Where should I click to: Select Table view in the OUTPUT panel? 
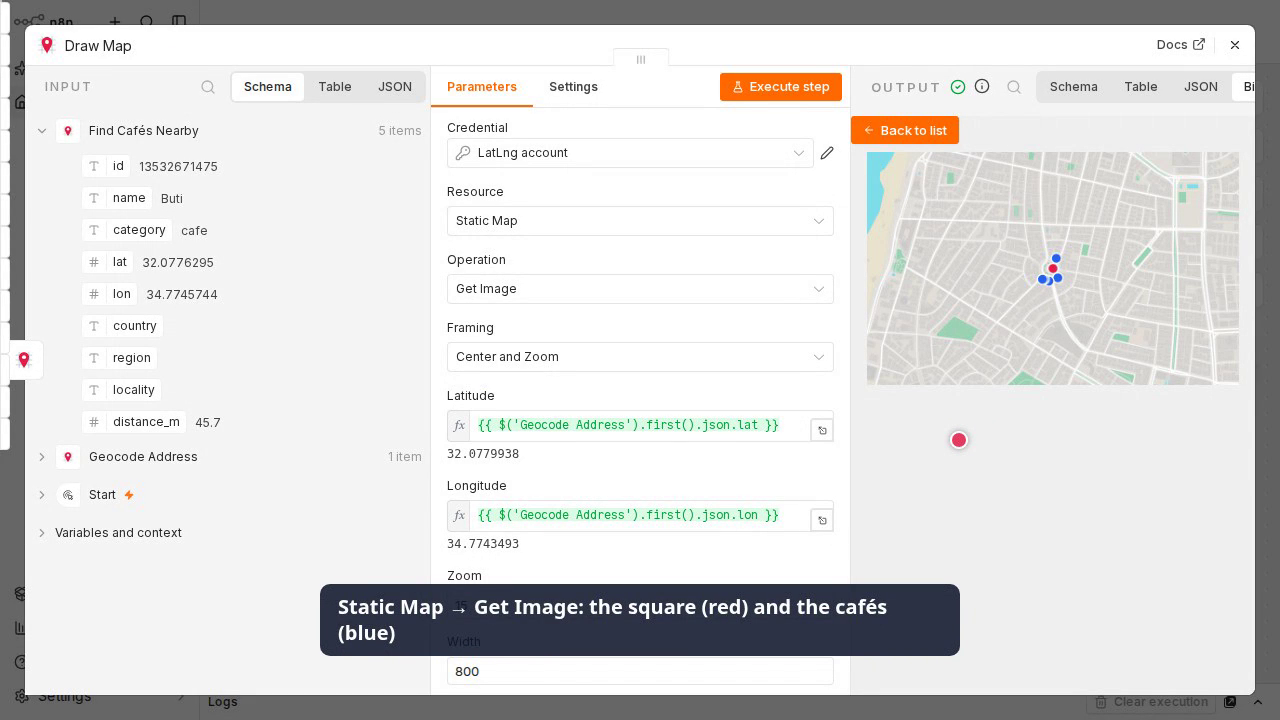pyautogui.click(x=1141, y=87)
